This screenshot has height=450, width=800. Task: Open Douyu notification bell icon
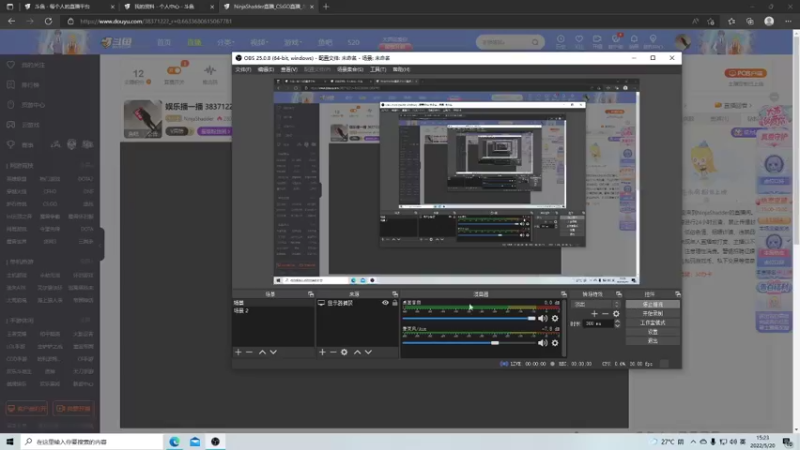(x=634, y=39)
